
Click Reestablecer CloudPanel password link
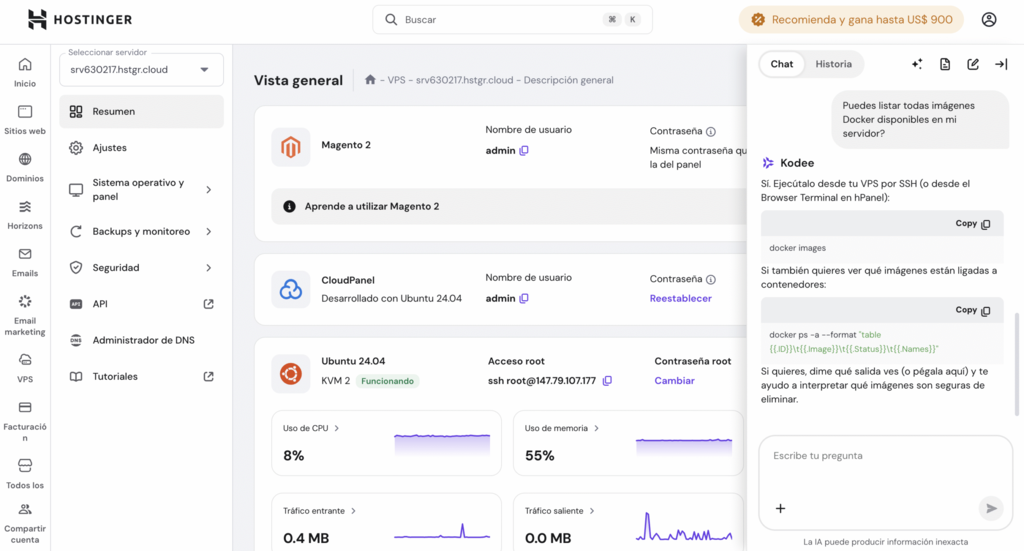[680, 298]
